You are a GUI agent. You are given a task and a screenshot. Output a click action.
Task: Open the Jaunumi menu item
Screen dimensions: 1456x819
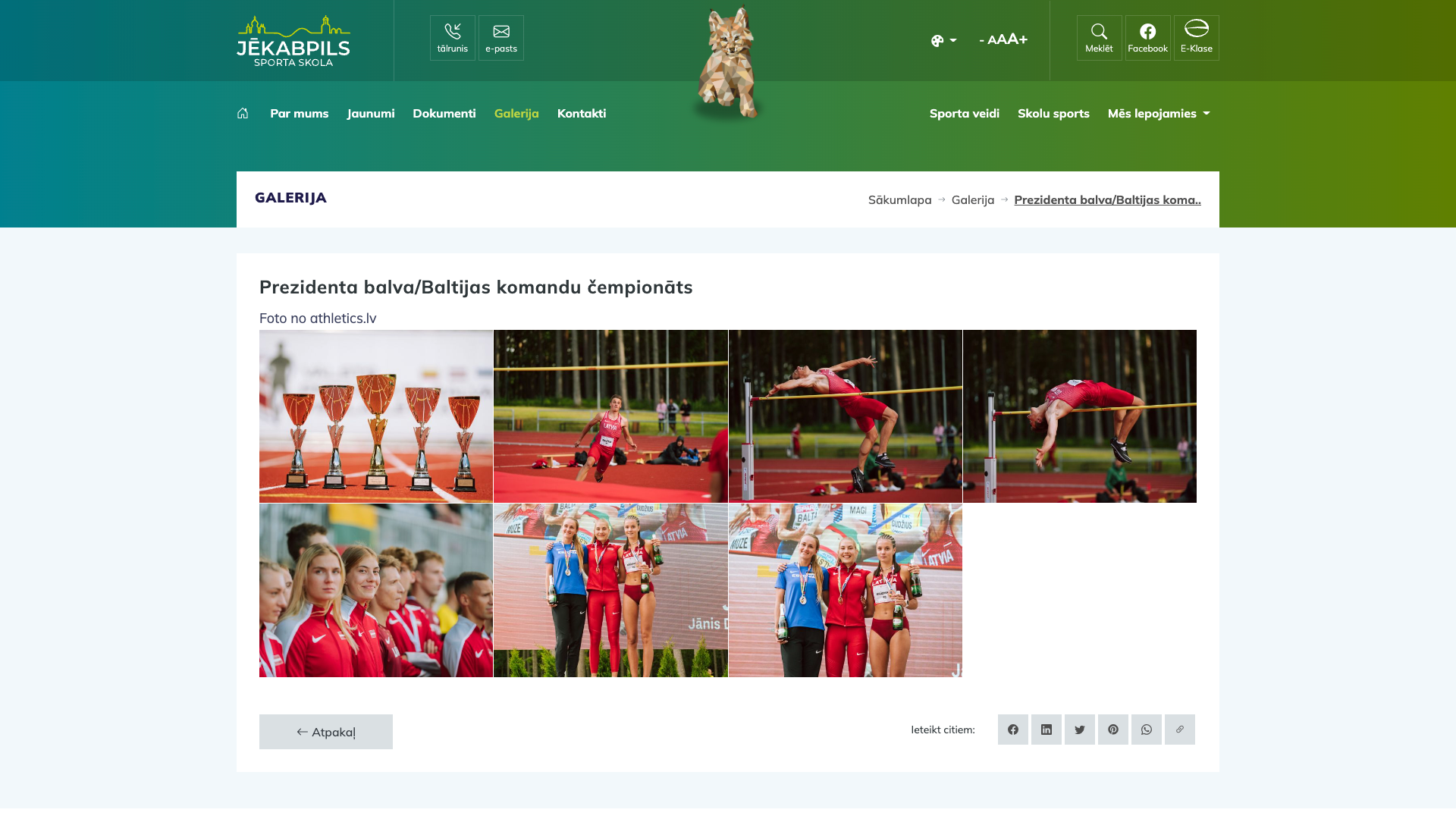pos(371,113)
